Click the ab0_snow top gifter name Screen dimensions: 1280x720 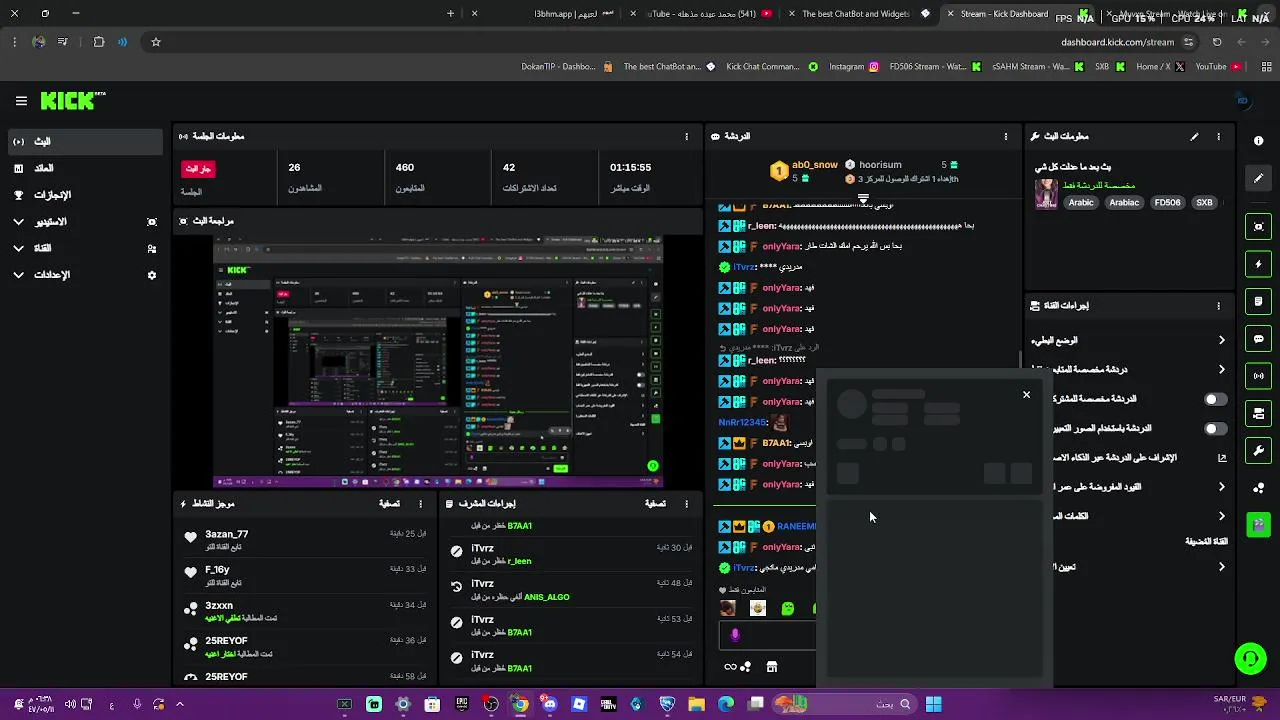[x=815, y=165]
